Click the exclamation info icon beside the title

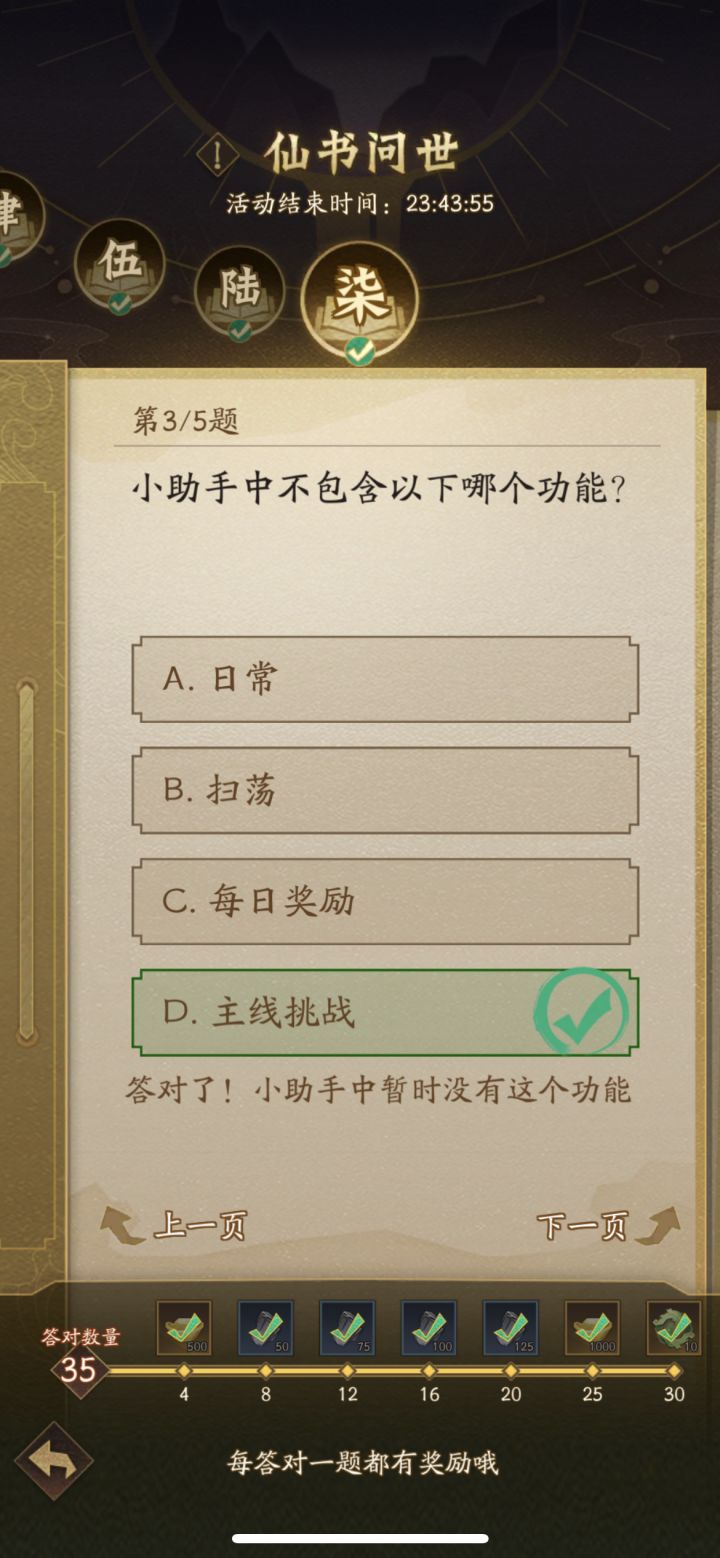point(216,154)
